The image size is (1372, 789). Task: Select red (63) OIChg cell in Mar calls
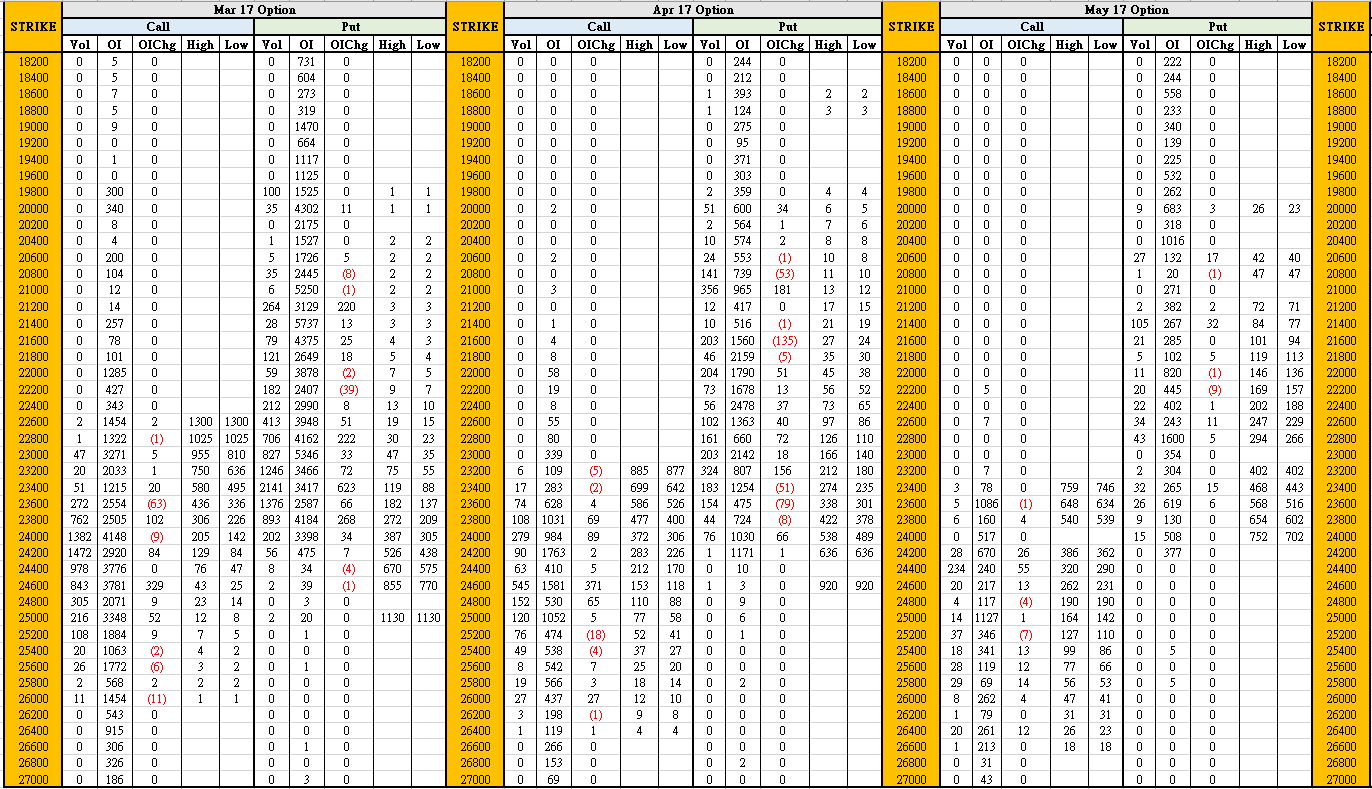click(155, 502)
